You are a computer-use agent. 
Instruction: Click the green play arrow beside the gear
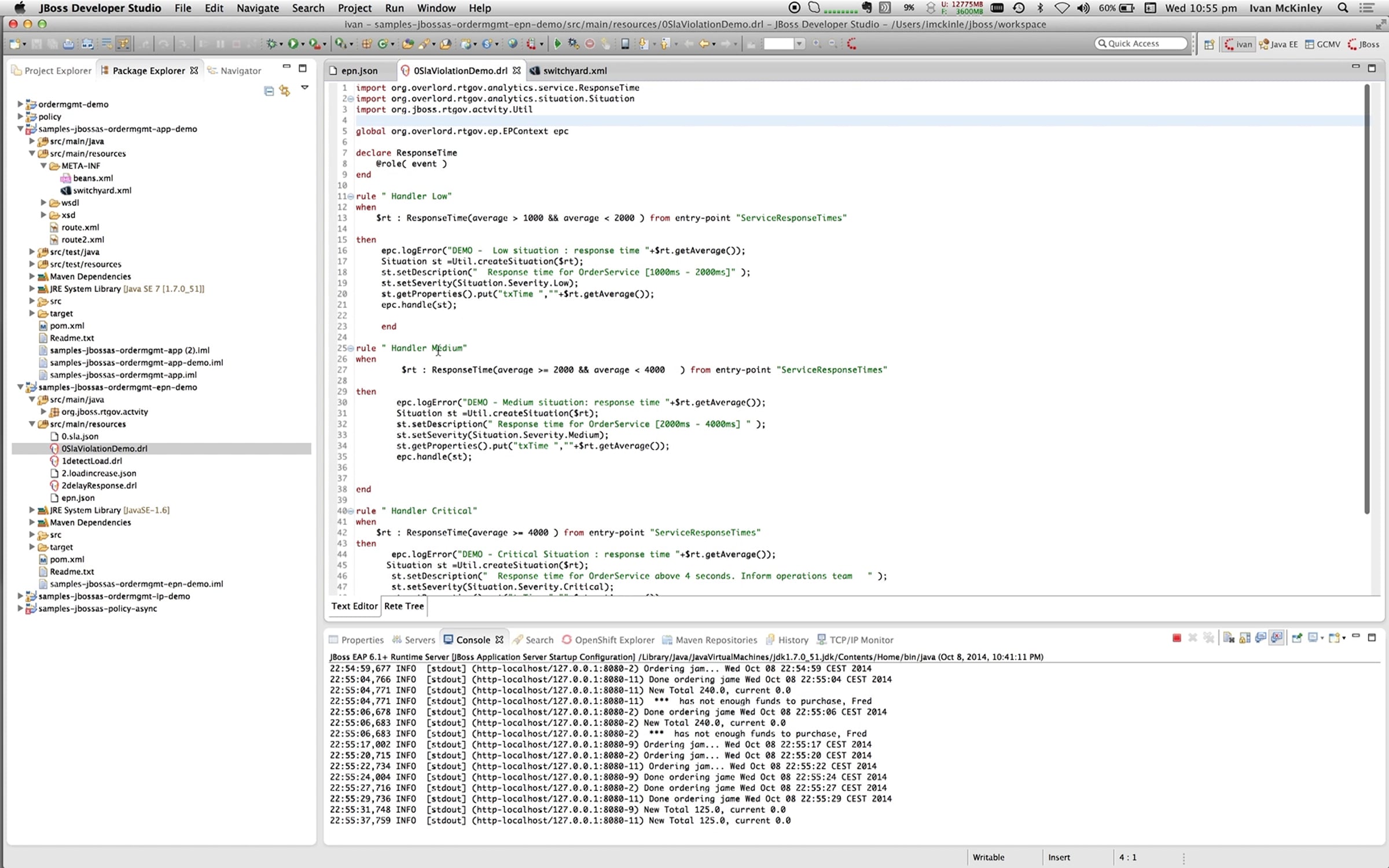click(557, 44)
